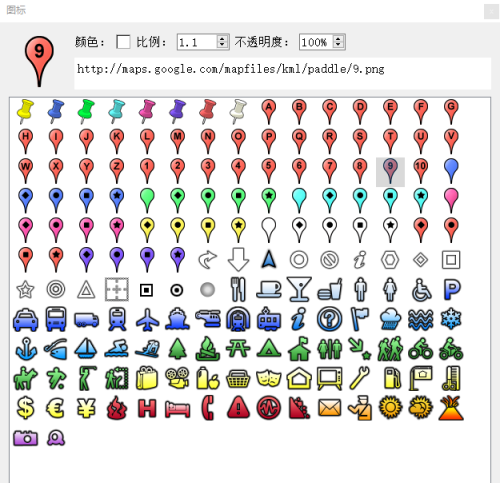Select the blue question mark circle icon
The height and width of the screenshot is (483, 500).
(x=329, y=319)
